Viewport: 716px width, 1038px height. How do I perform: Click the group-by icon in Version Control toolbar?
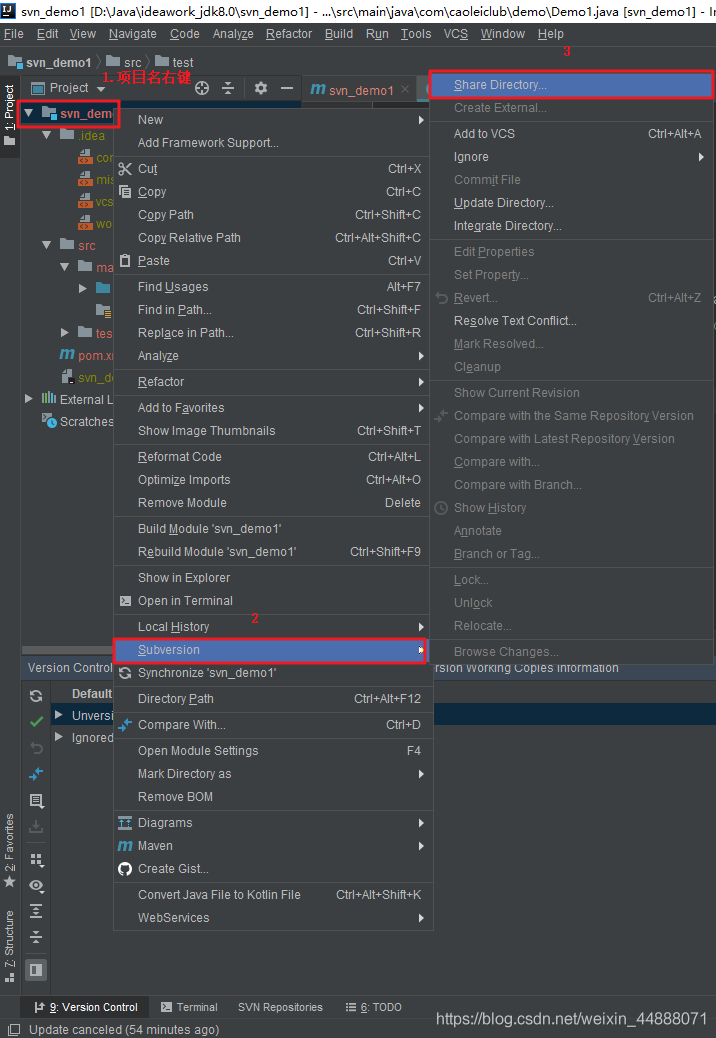pyautogui.click(x=36, y=860)
